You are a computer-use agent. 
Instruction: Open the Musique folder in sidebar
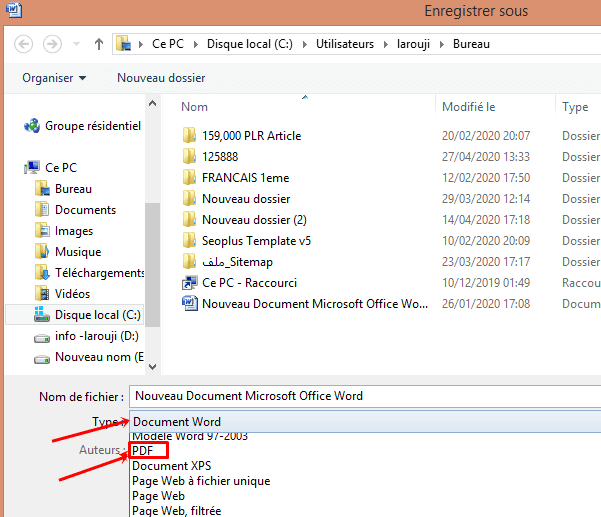point(77,252)
